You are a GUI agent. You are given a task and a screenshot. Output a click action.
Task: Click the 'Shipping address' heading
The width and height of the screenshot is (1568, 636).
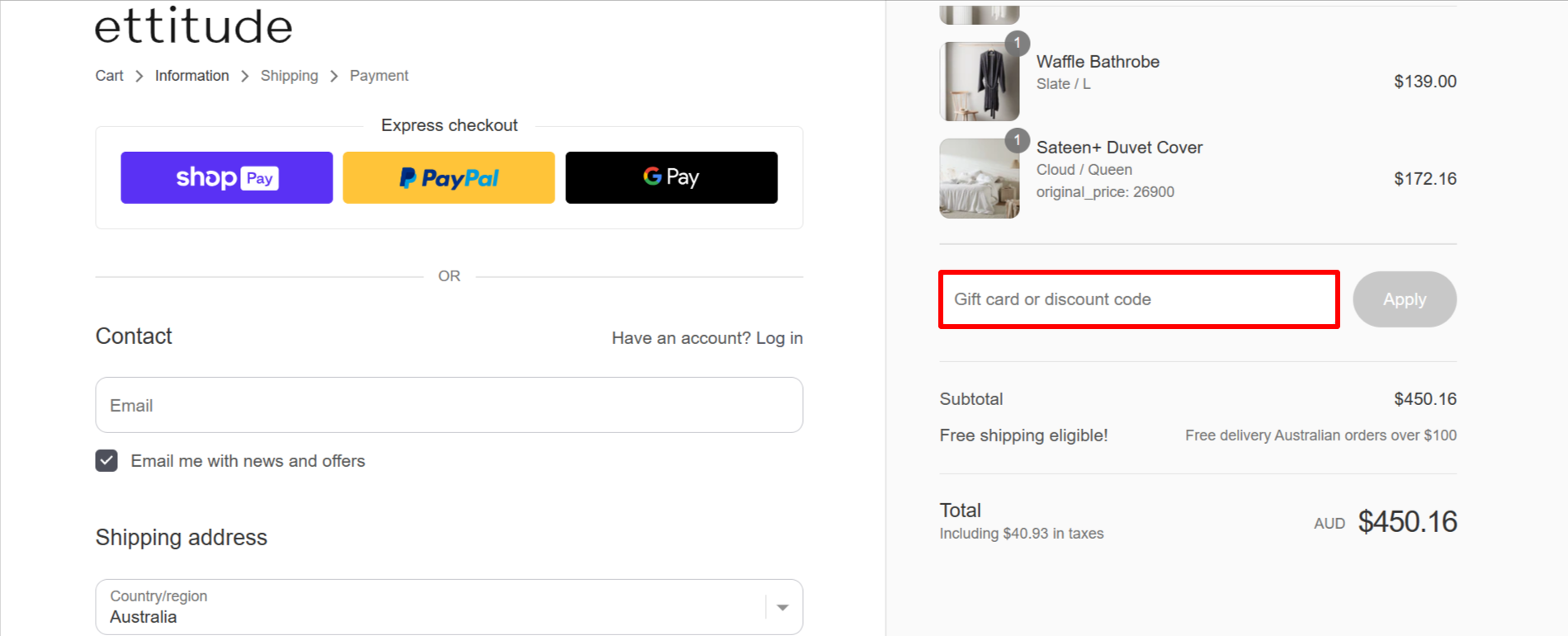click(182, 538)
